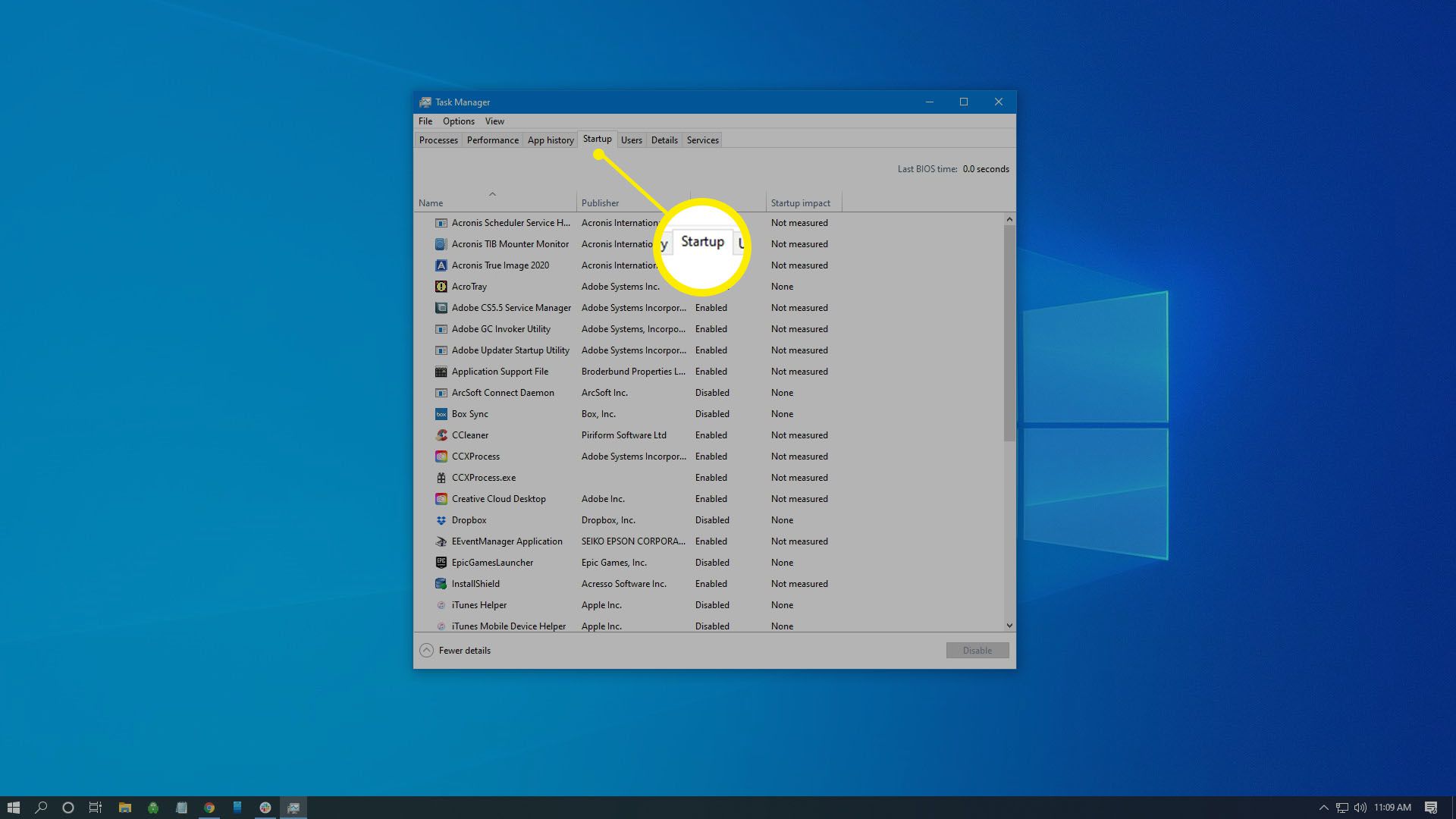Click the Task Manager taskbar icon
This screenshot has width=1456, height=819.
[294, 807]
